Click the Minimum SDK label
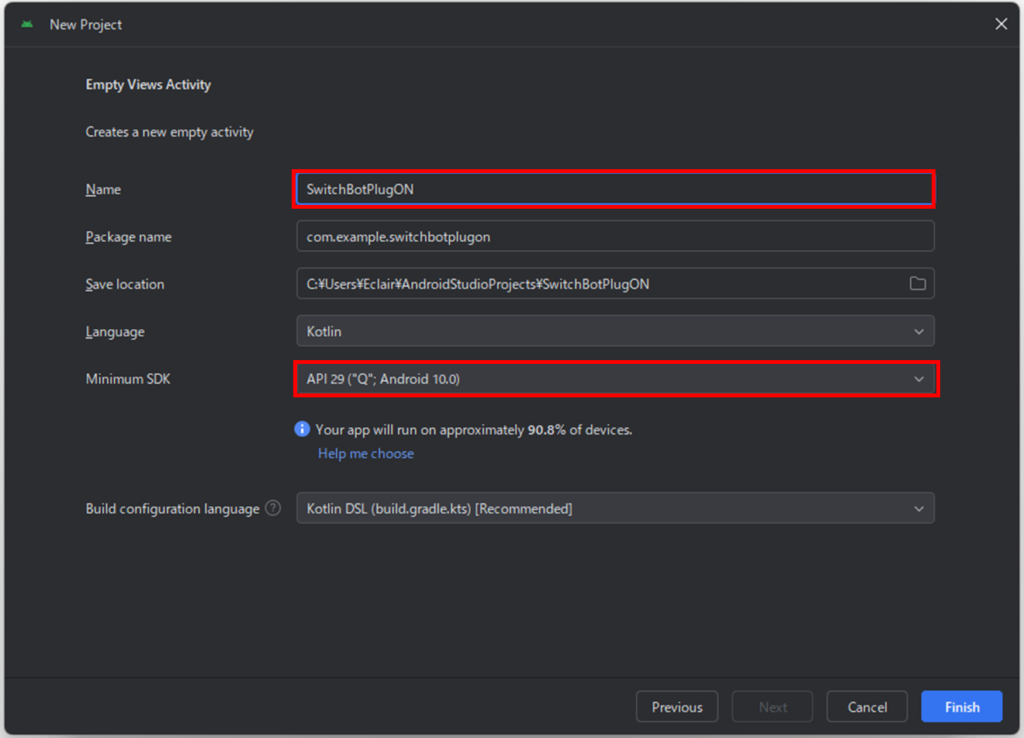1024x738 pixels. tap(128, 379)
